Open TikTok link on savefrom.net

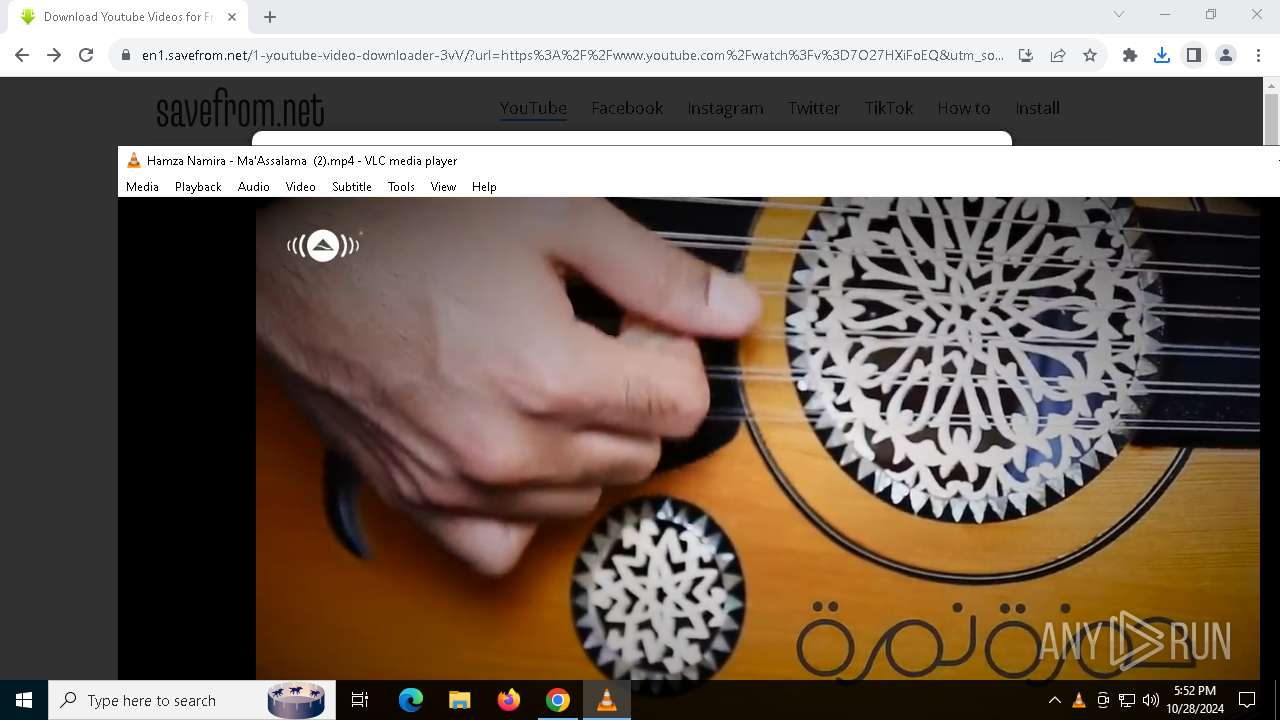[889, 108]
